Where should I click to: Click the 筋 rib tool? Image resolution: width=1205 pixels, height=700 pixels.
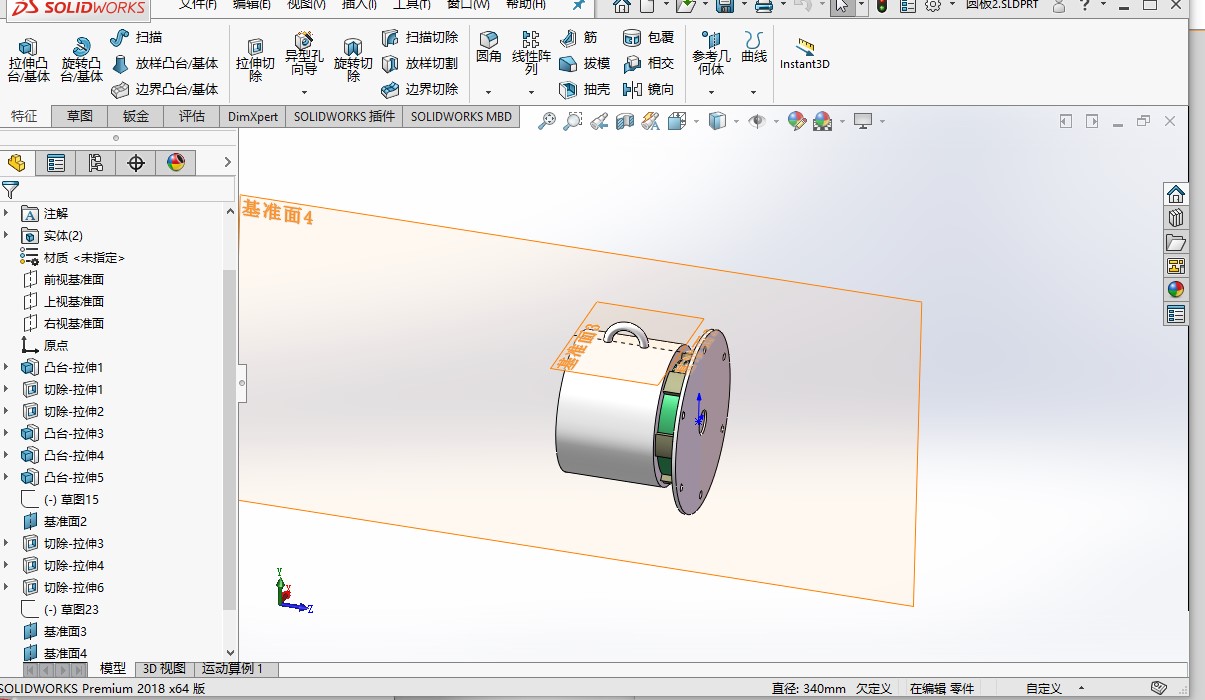(579, 37)
